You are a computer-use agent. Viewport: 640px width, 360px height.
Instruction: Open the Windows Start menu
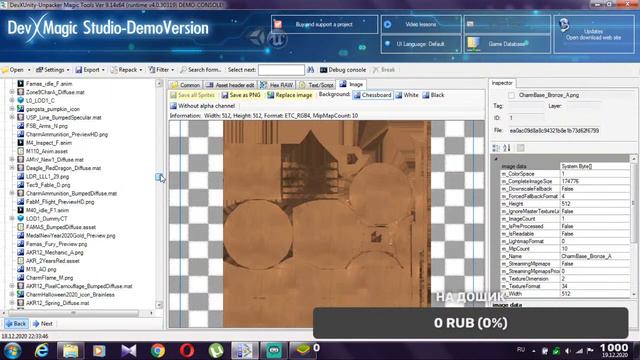(12, 351)
